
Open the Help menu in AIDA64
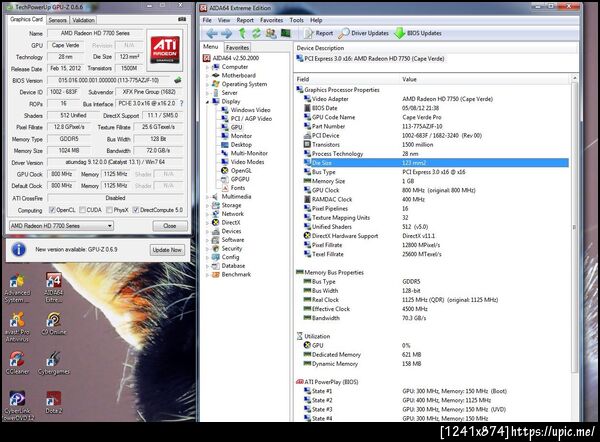click(x=316, y=20)
